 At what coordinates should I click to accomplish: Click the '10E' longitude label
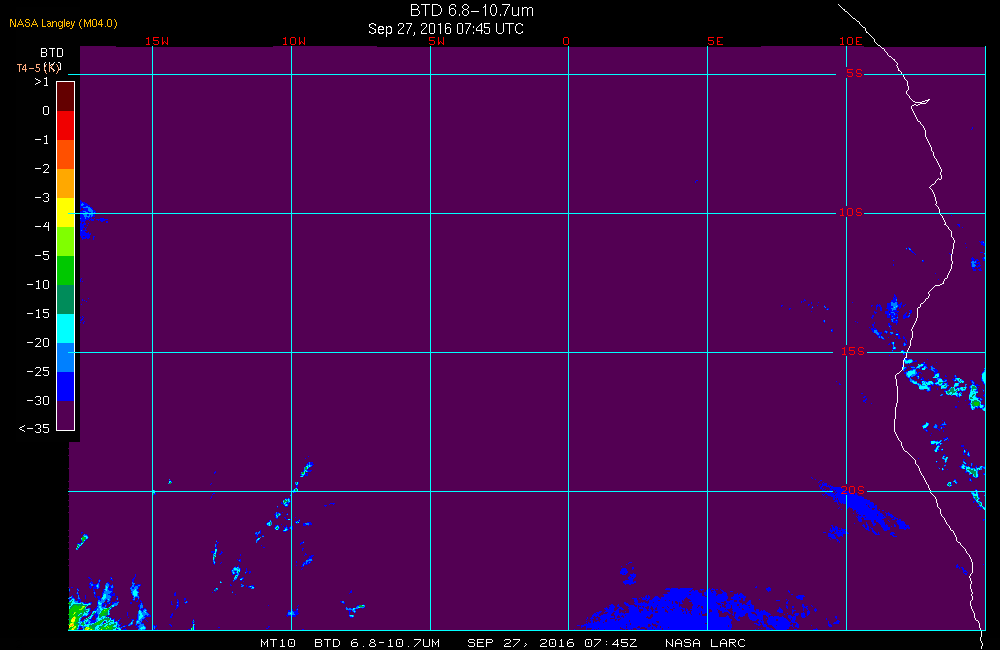tap(850, 41)
